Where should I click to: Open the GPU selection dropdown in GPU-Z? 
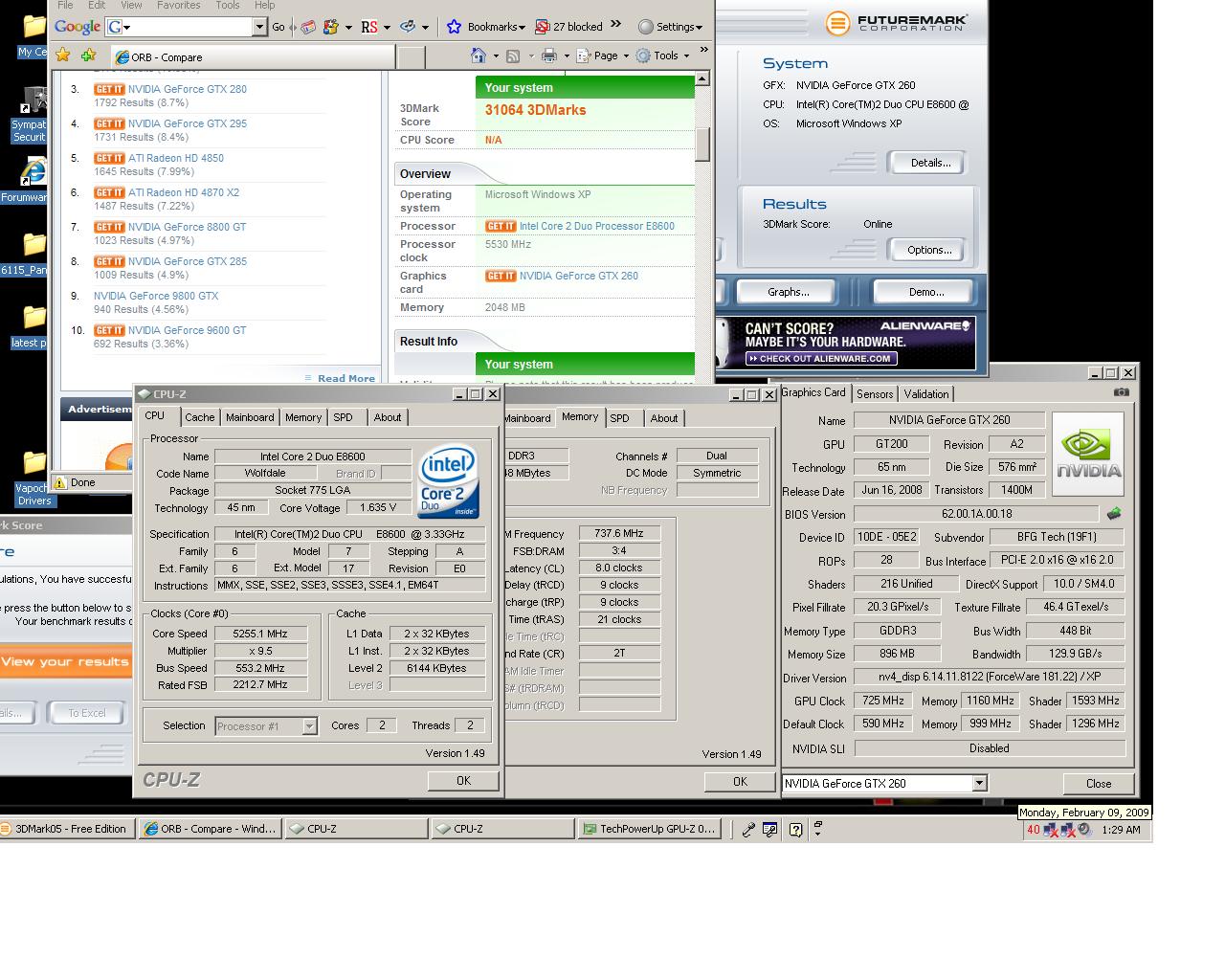tap(979, 783)
